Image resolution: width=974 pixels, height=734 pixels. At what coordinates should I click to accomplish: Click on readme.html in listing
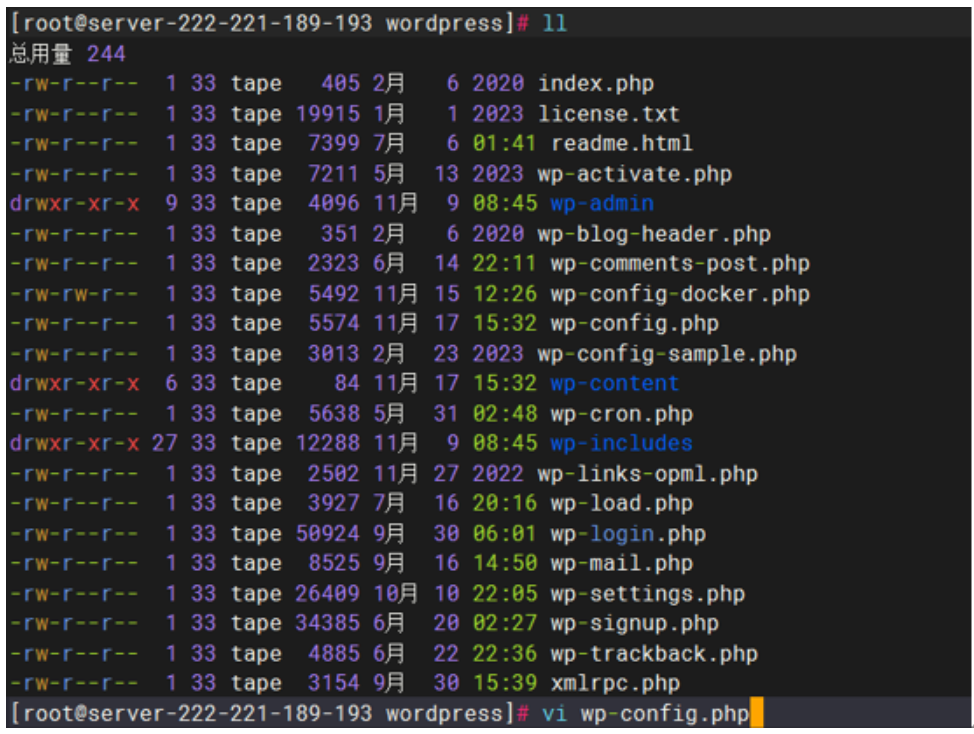point(621,144)
